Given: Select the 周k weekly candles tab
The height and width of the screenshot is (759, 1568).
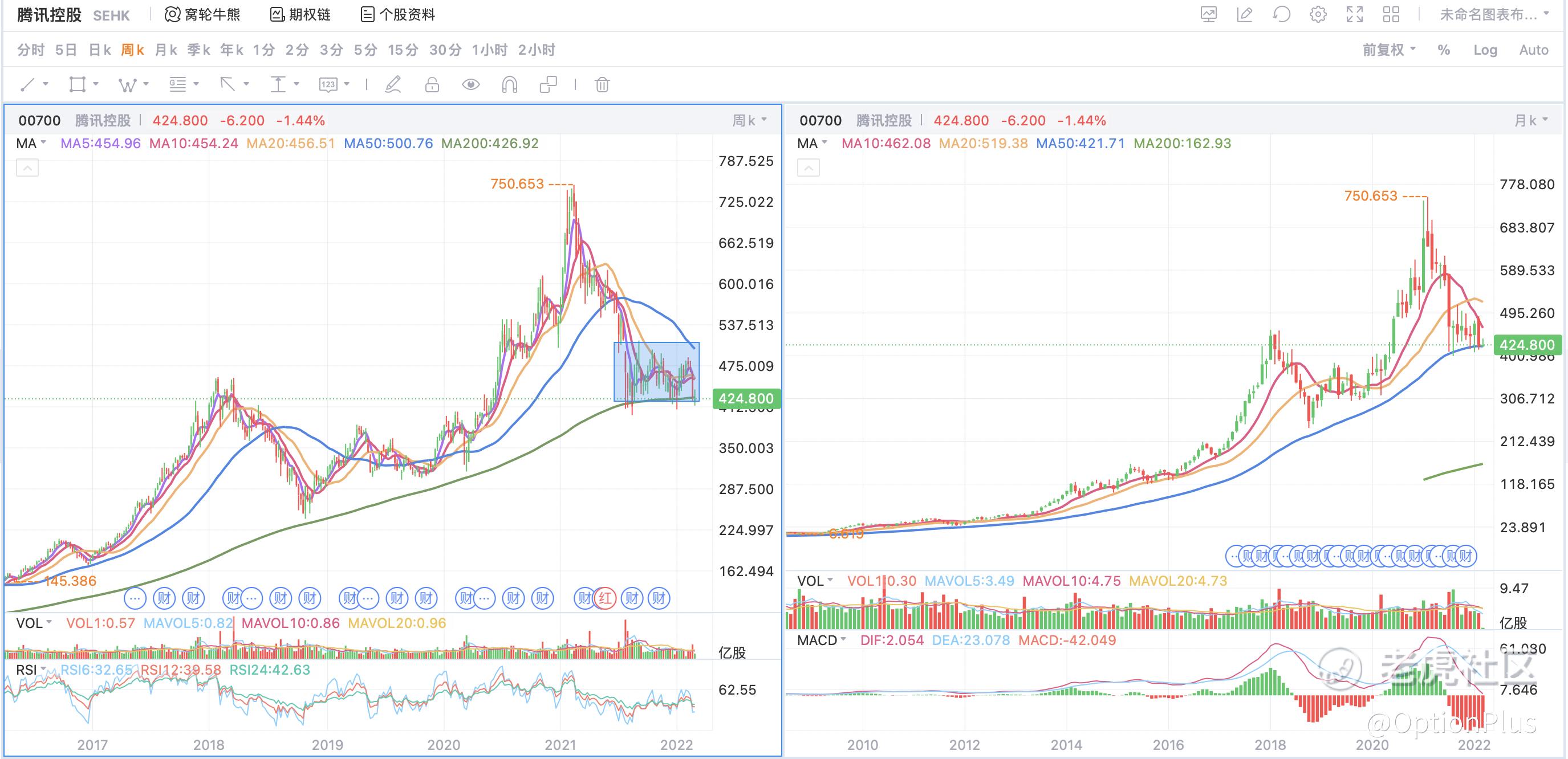Looking at the screenshot, I should coord(132,50).
